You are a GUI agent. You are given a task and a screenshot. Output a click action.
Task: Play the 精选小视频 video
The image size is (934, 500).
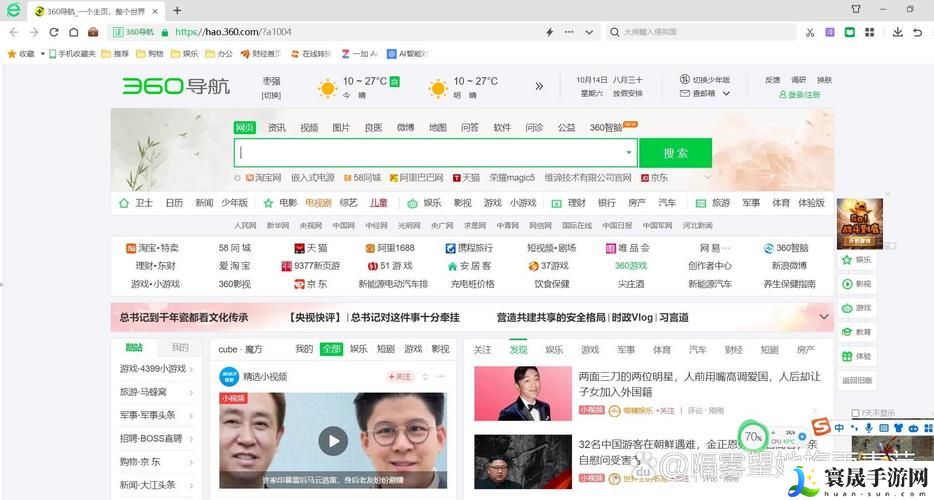point(333,441)
